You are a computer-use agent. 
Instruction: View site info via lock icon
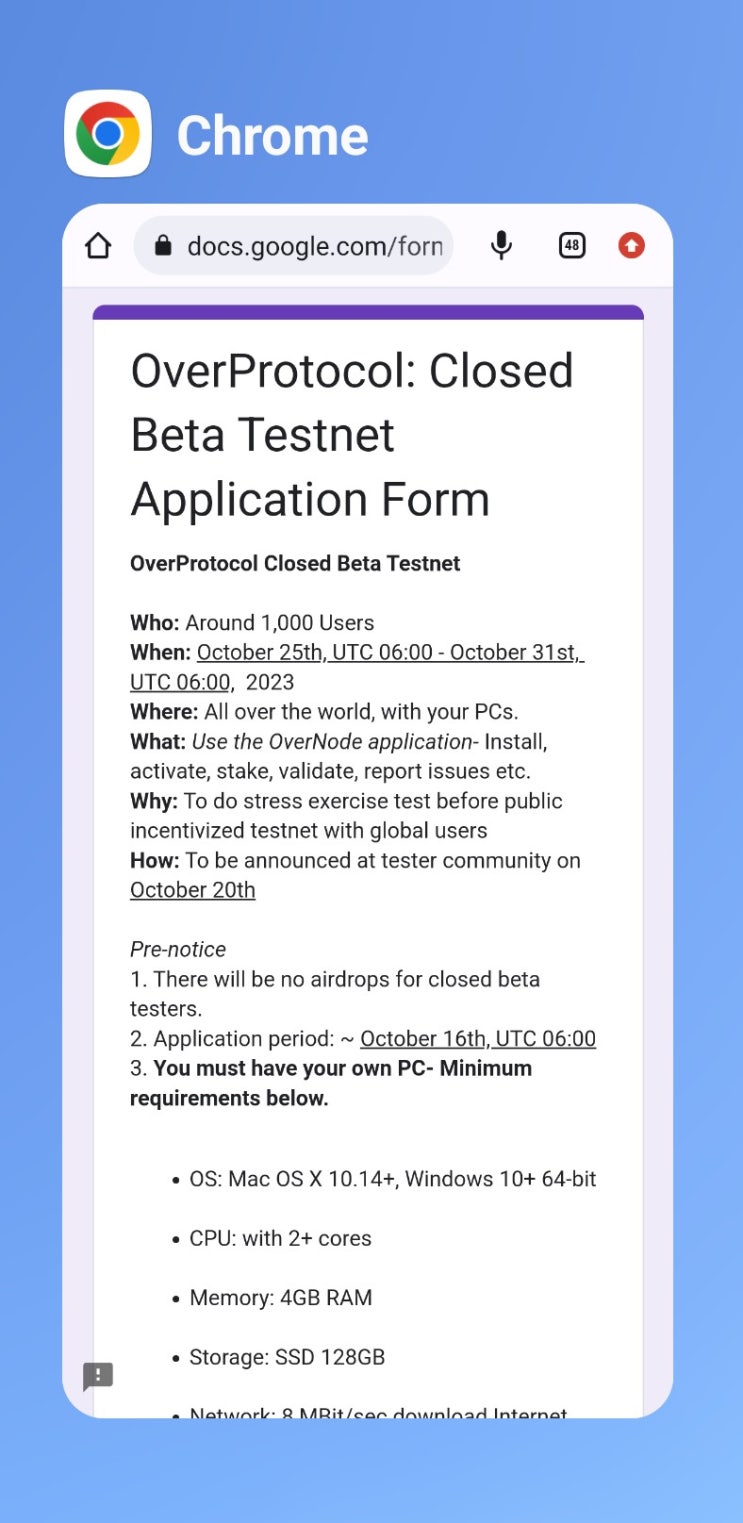(163, 246)
